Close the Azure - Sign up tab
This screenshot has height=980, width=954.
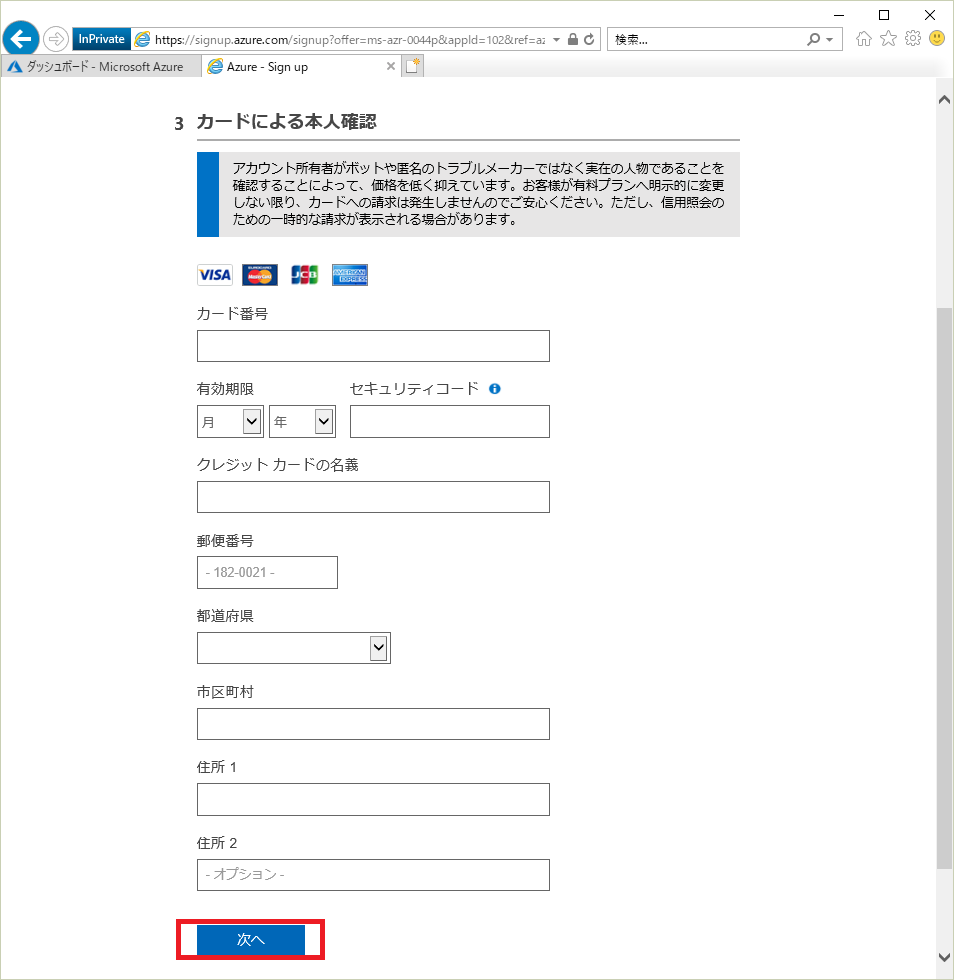(x=391, y=66)
